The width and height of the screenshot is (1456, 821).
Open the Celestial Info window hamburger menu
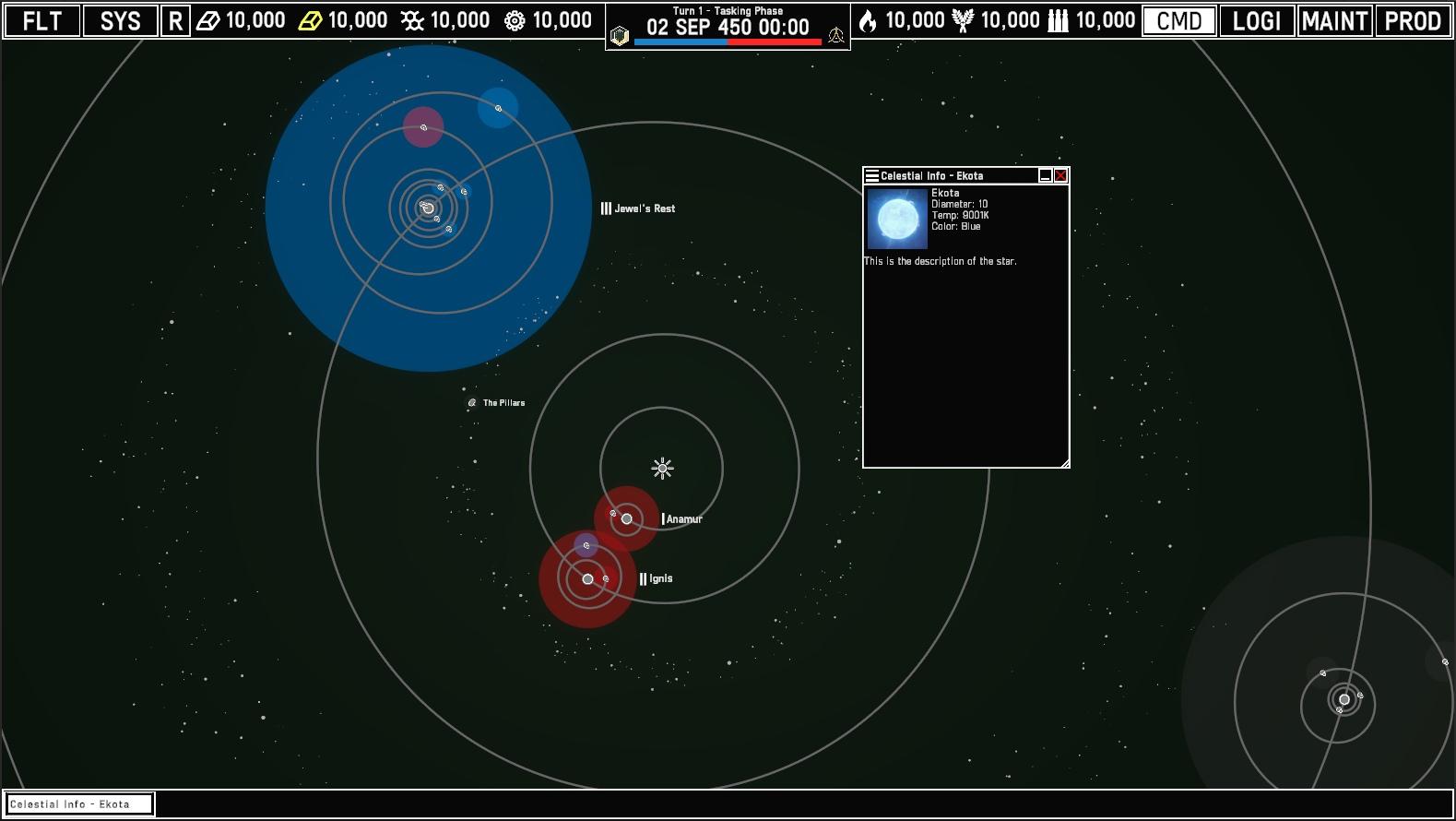871,175
